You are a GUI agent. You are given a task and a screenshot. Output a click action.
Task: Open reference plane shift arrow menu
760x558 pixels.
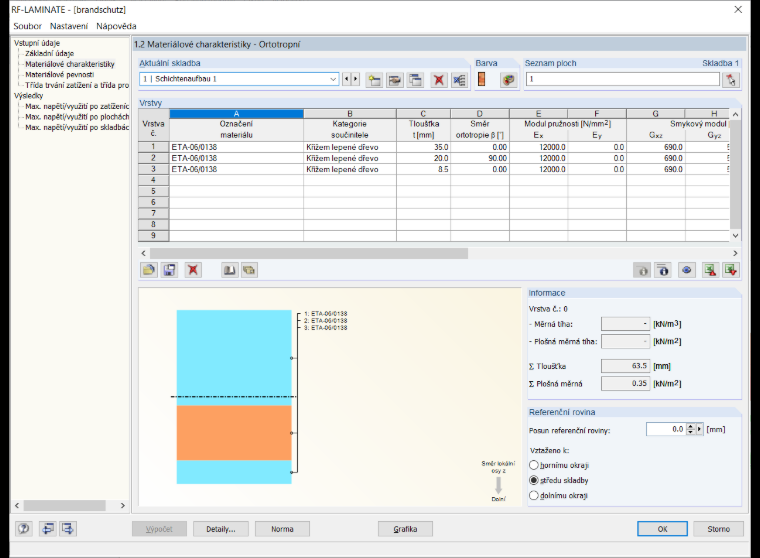pyautogui.click(x=699, y=429)
